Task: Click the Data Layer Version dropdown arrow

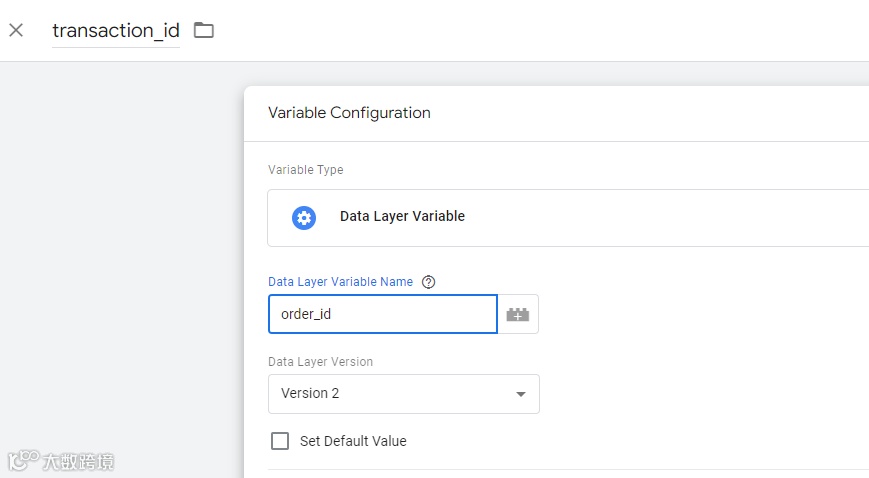Action: tap(520, 394)
